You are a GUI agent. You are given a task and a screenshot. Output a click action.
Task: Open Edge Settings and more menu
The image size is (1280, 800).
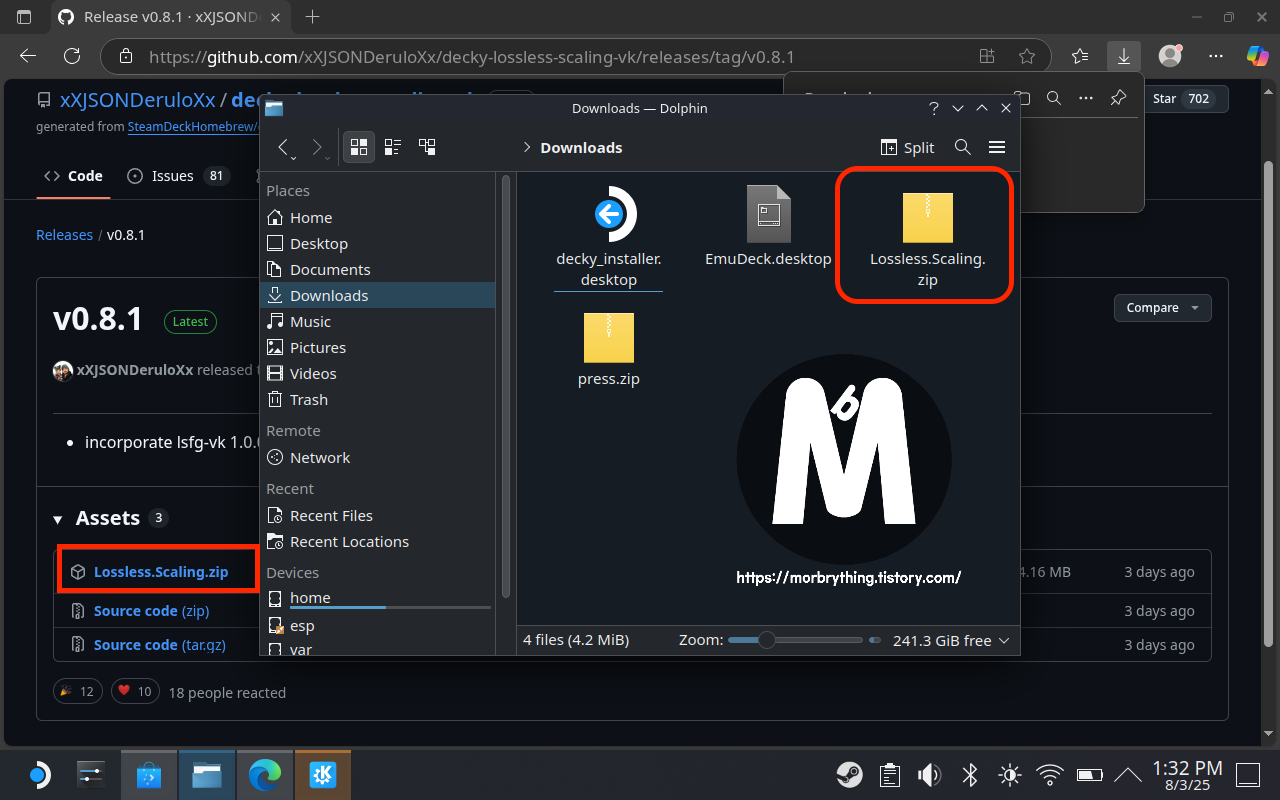(x=1216, y=56)
